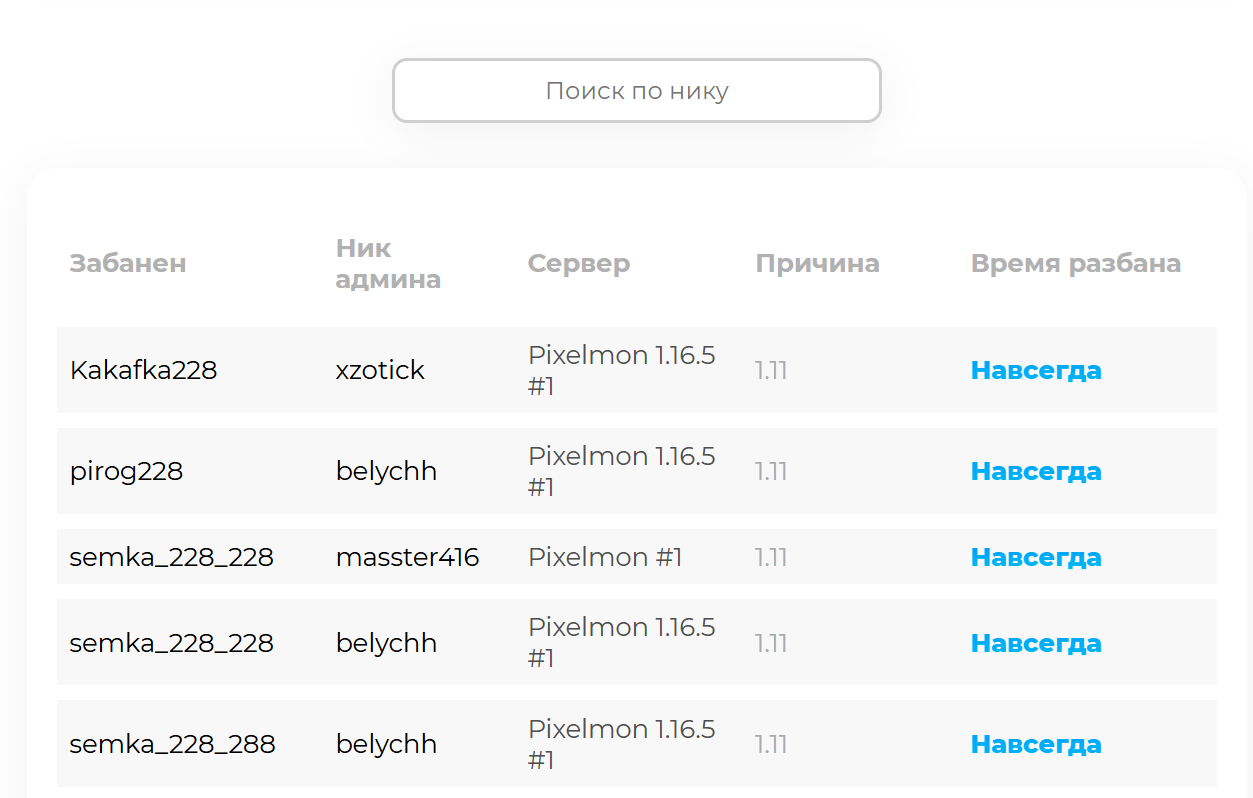Screen dimensions: 1253x798
Task: Click the Сервер column header
Action: pos(578,263)
